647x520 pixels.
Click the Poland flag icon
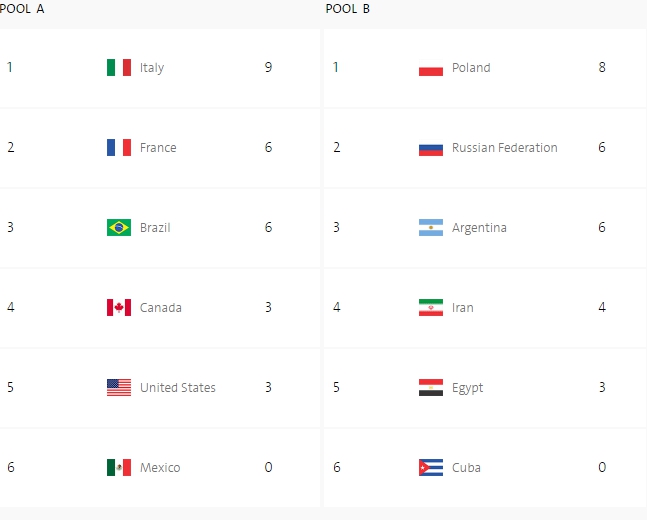[x=431, y=68]
